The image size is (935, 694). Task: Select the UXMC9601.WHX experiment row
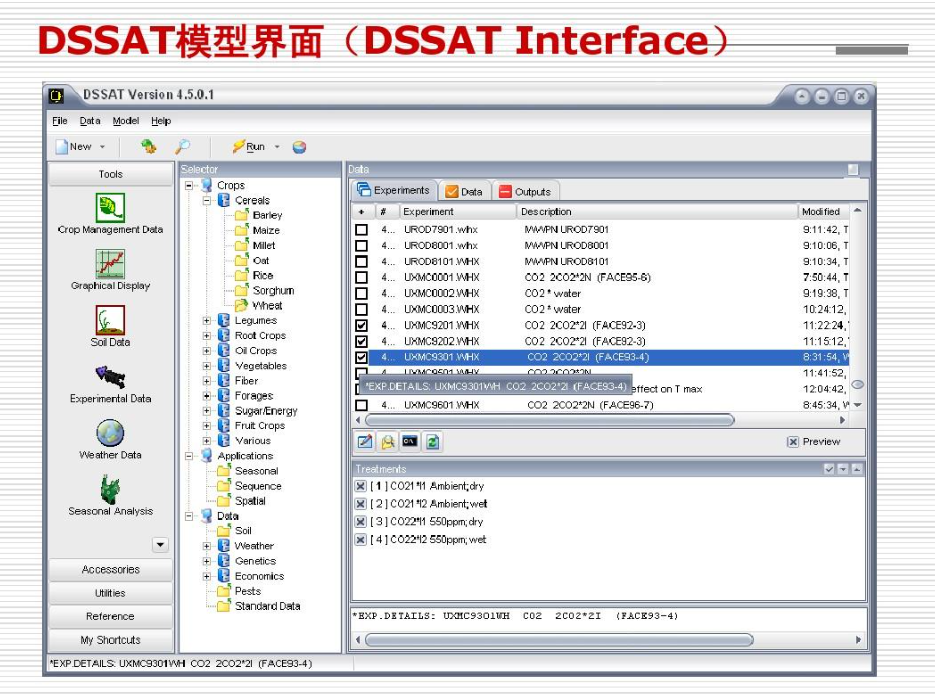(x=602, y=405)
